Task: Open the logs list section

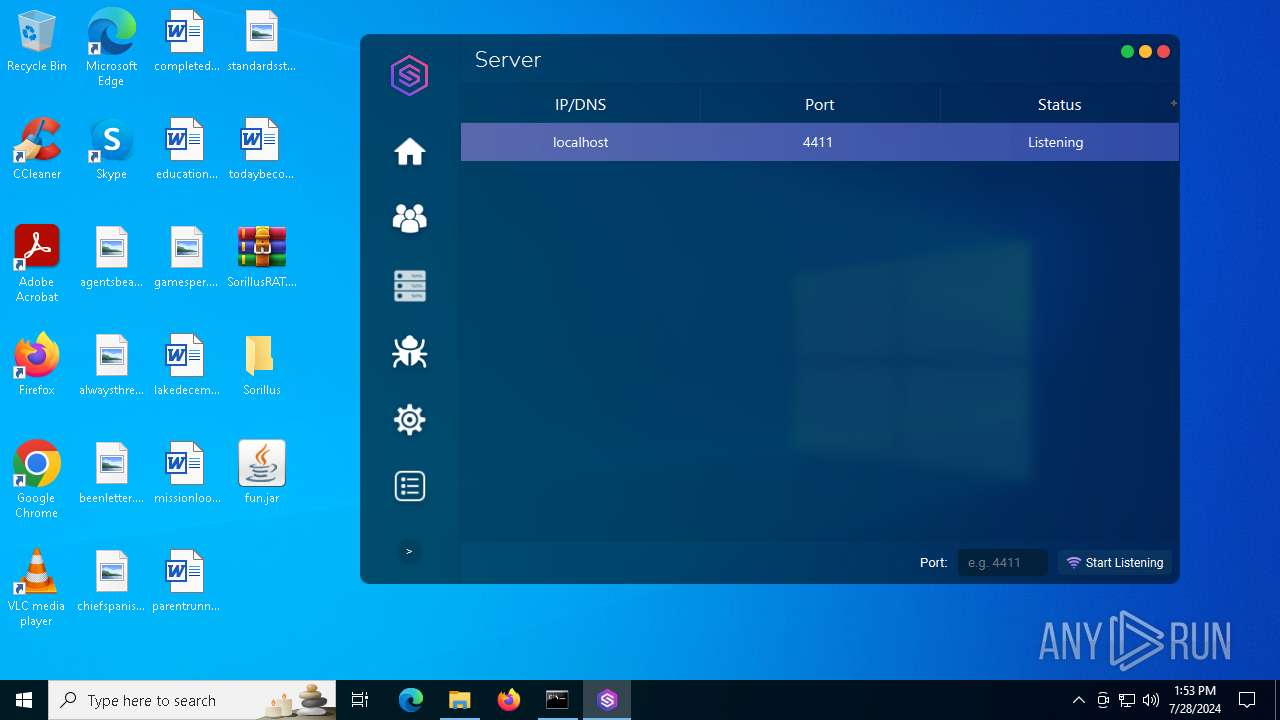Action: pyautogui.click(x=410, y=486)
